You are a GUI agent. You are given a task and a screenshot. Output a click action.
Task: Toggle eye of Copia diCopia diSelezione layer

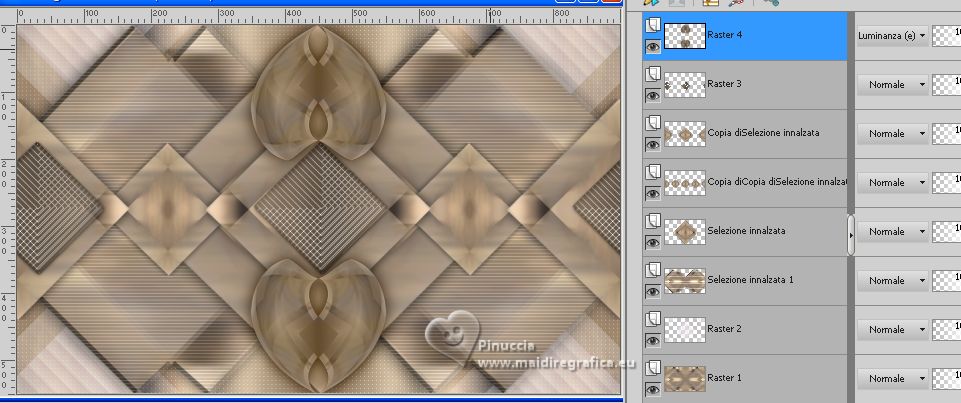[x=653, y=194]
